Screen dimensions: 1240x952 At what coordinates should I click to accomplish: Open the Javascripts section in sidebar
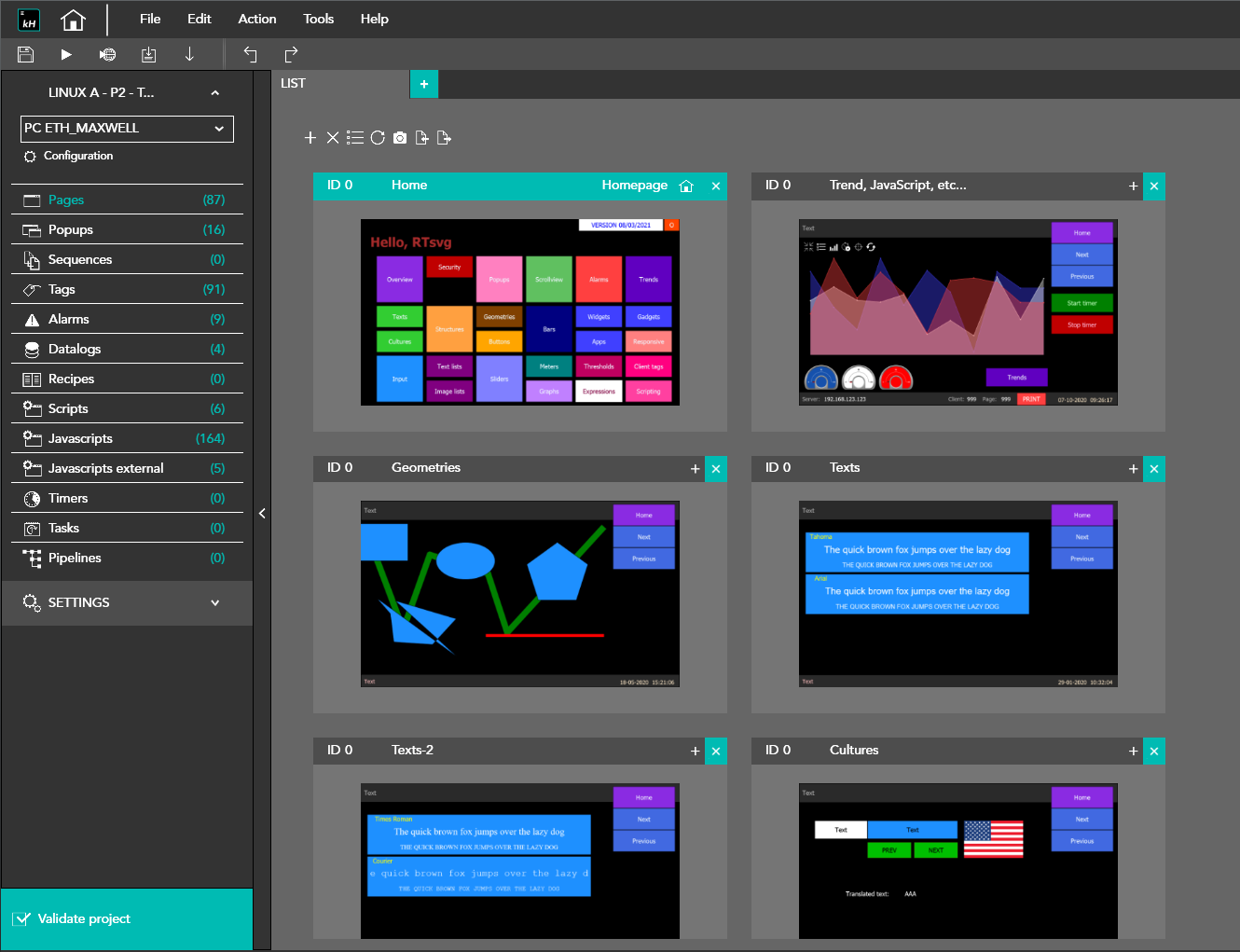80,438
